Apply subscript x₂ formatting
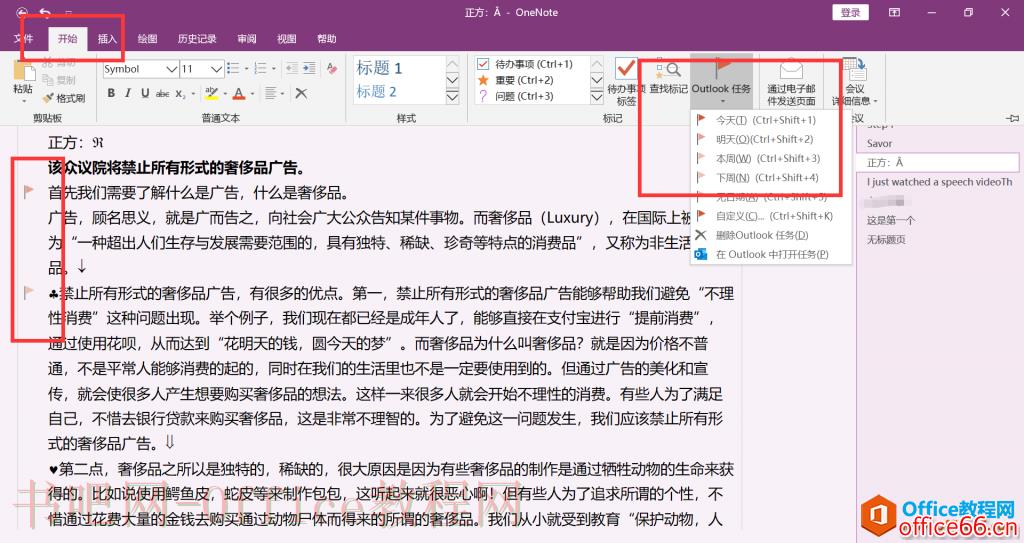1024x543 pixels. pyautogui.click(x=180, y=93)
